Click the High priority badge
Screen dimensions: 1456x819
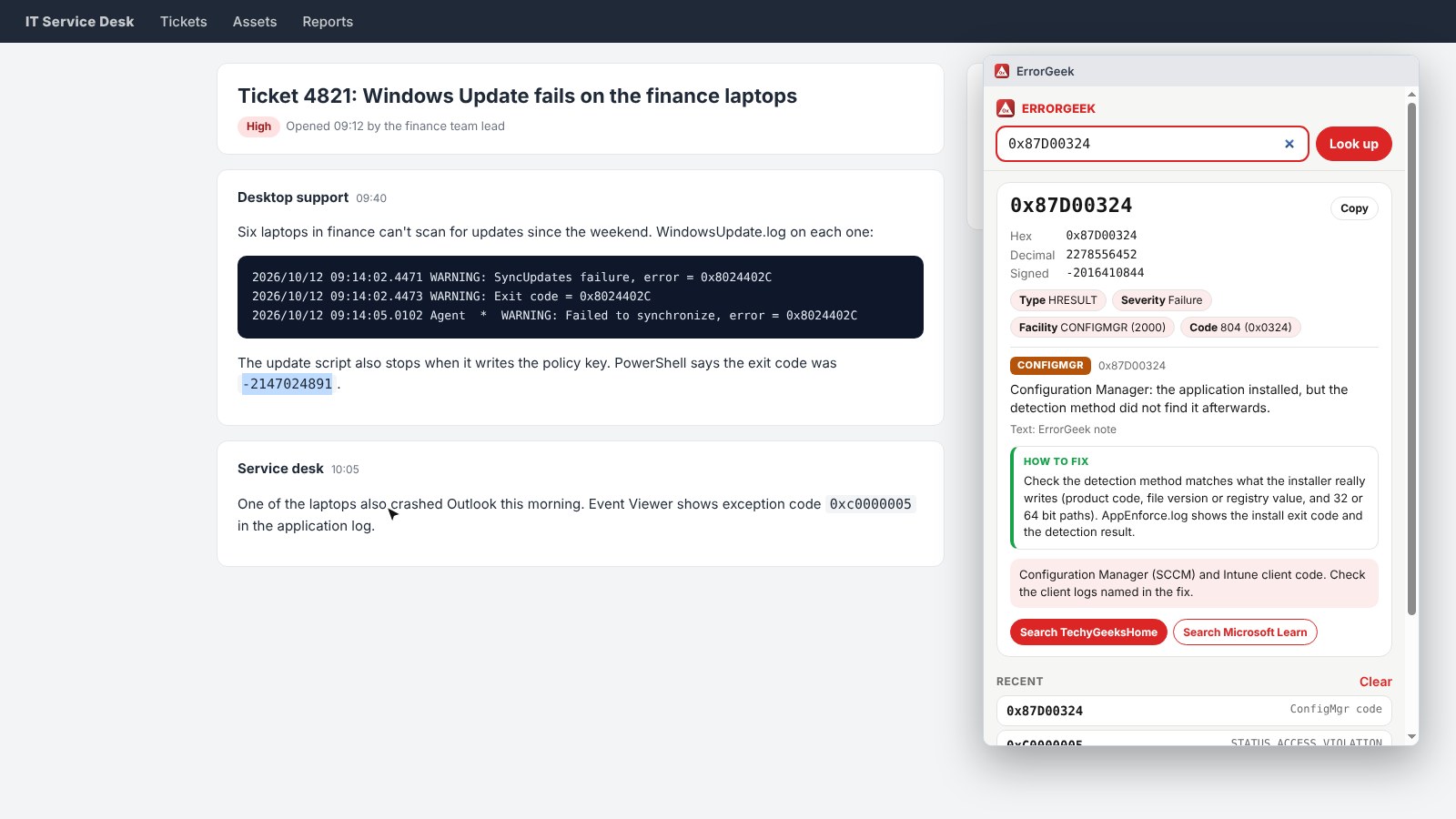[258, 126]
